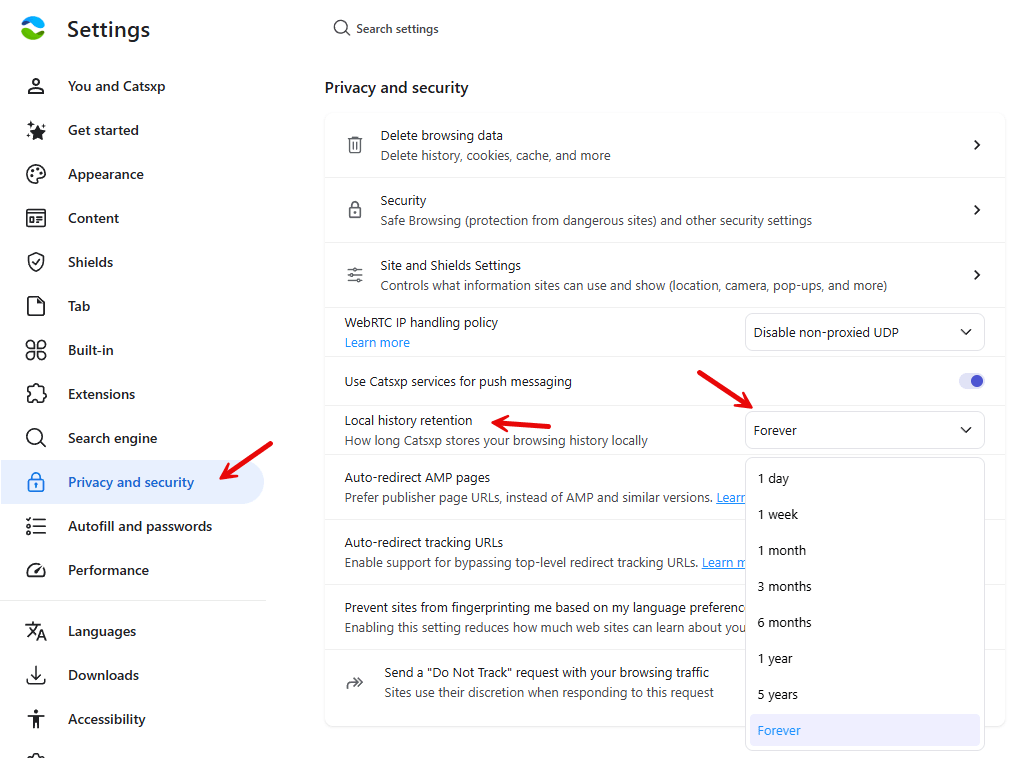Viewport: 1020px width, 758px height.
Task: Click the sparkle star Get started icon
Action: [36, 130]
